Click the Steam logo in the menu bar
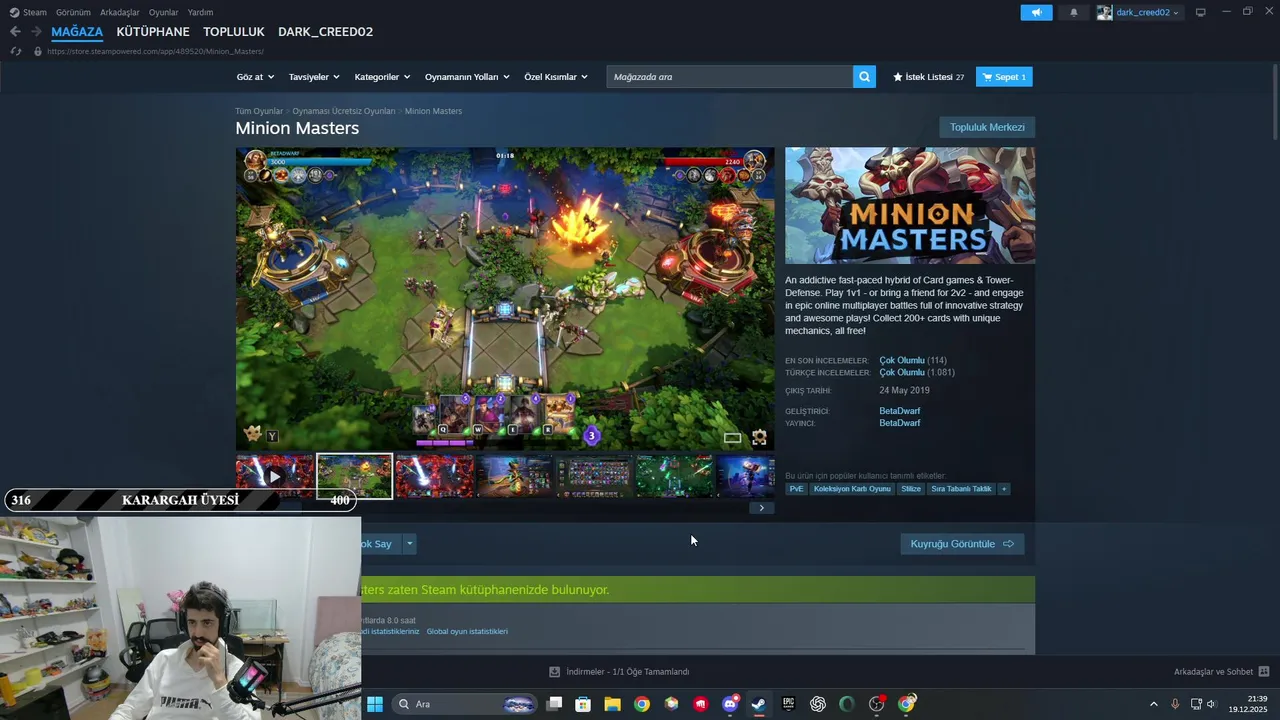1280x720 pixels. 14,12
